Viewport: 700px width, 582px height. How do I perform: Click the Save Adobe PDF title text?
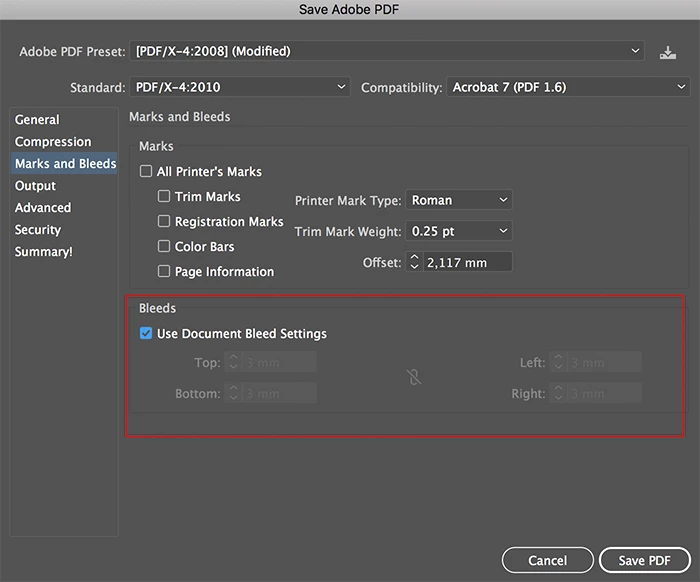coord(349,9)
